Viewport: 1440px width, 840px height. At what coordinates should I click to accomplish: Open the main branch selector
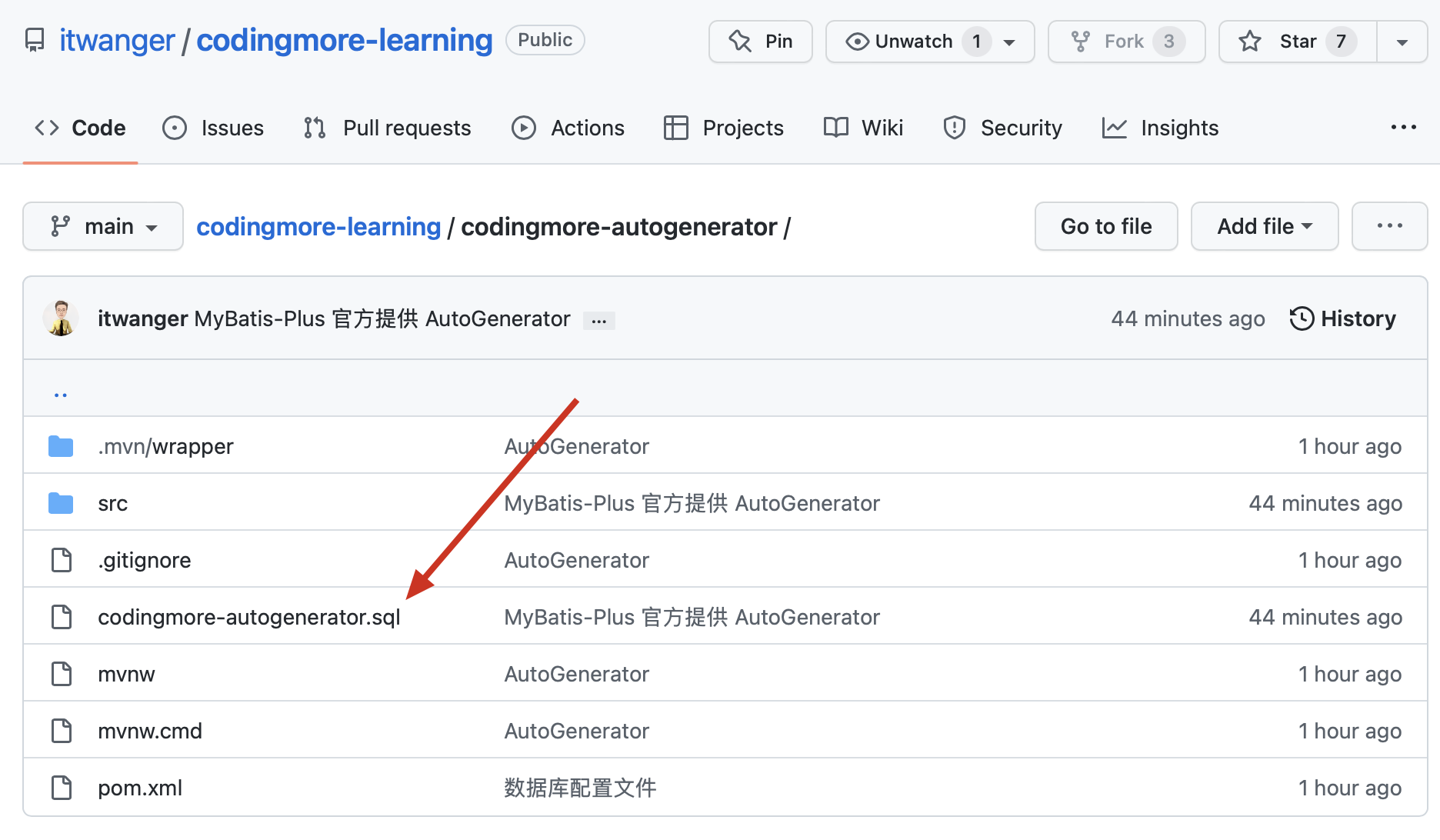click(x=103, y=226)
